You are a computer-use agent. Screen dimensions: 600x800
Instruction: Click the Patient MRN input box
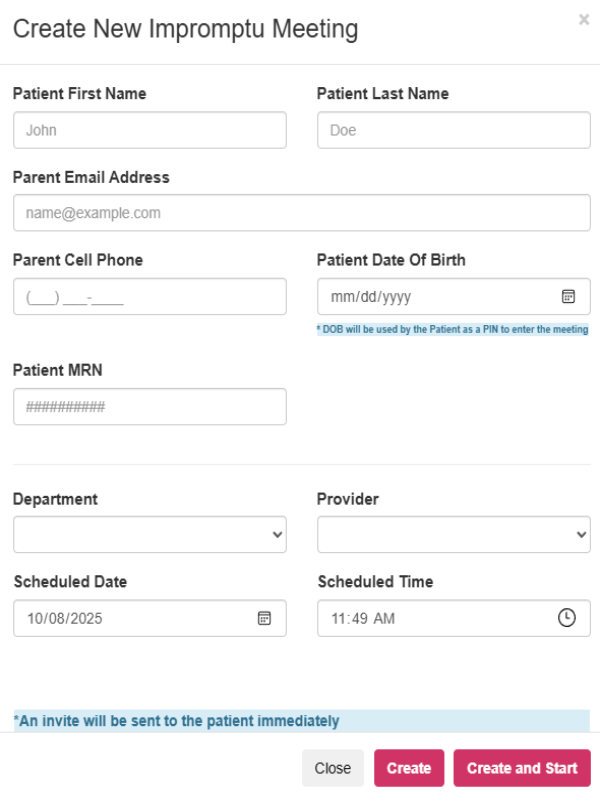click(150, 407)
